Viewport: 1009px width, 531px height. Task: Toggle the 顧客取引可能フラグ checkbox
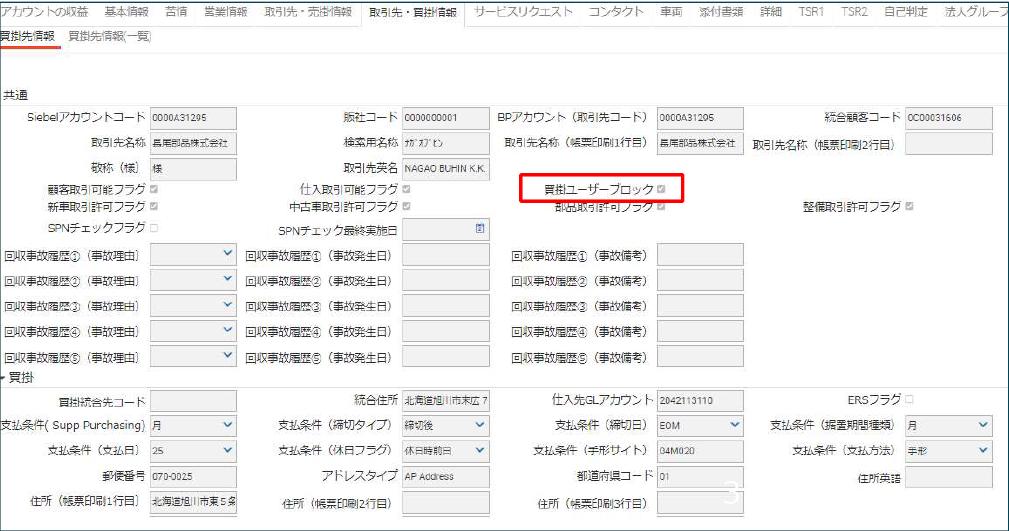pyautogui.click(x=154, y=189)
